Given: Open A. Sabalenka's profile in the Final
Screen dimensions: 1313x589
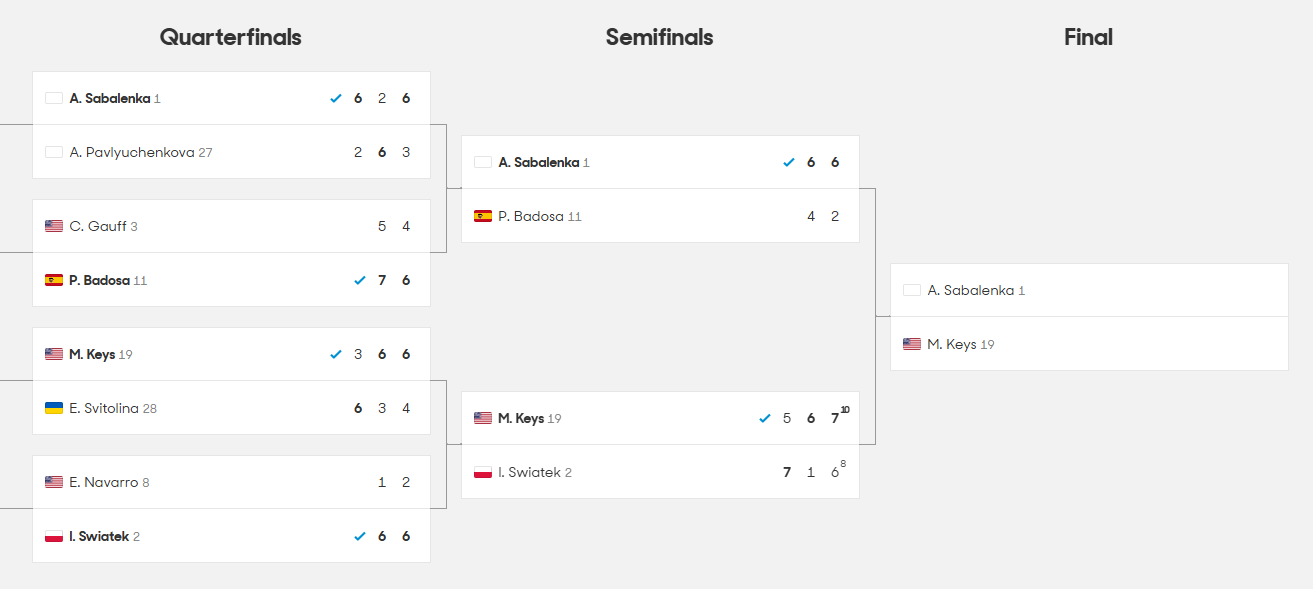Looking at the screenshot, I should (970, 290).
